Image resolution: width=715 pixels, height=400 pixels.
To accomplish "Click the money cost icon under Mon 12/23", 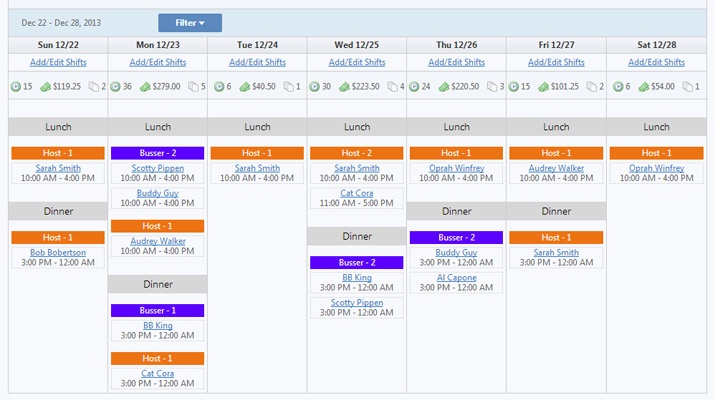I will [x=145, y=87].
